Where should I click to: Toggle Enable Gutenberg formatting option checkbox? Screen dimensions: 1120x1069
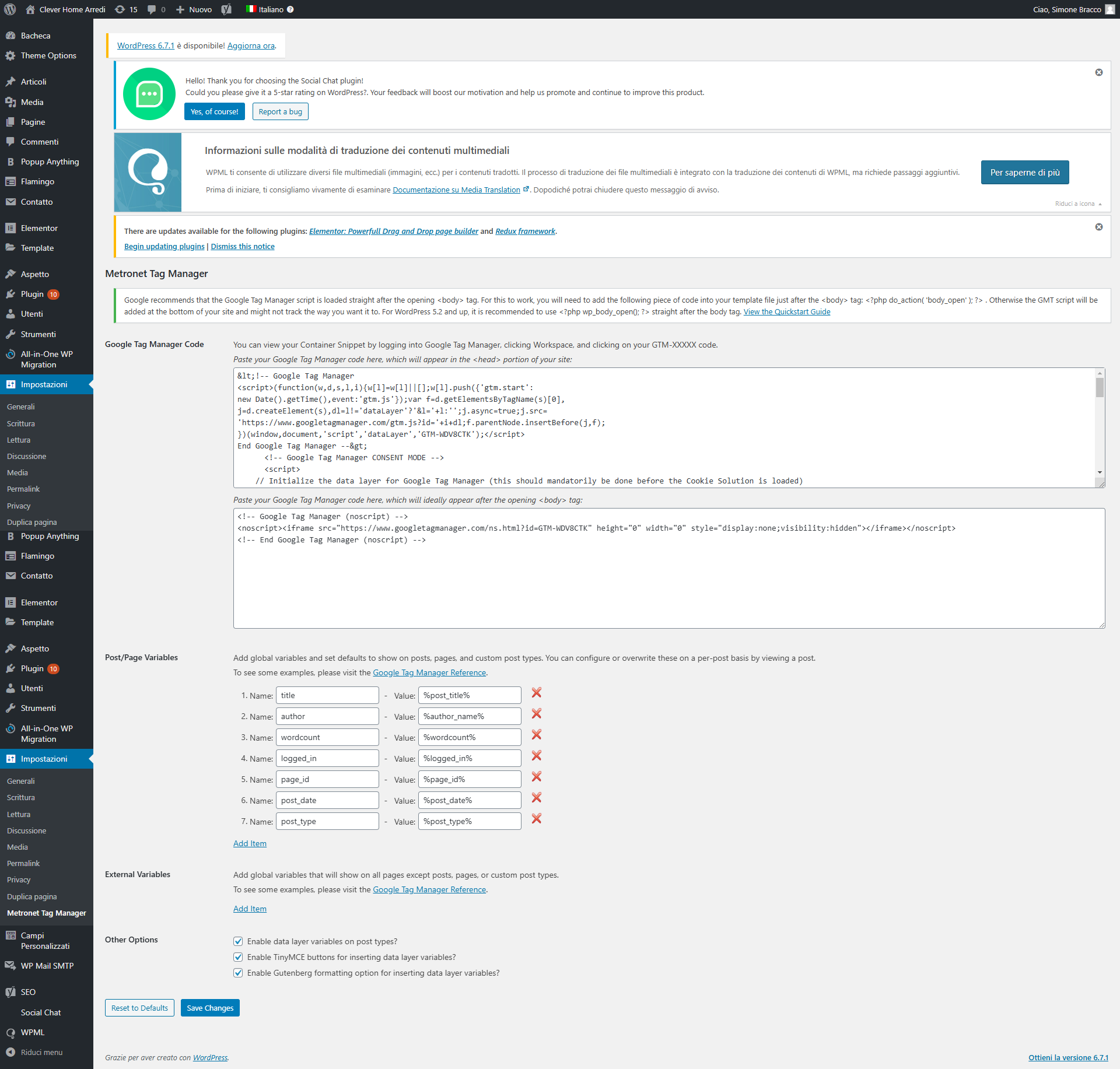(x=238, y=973)
